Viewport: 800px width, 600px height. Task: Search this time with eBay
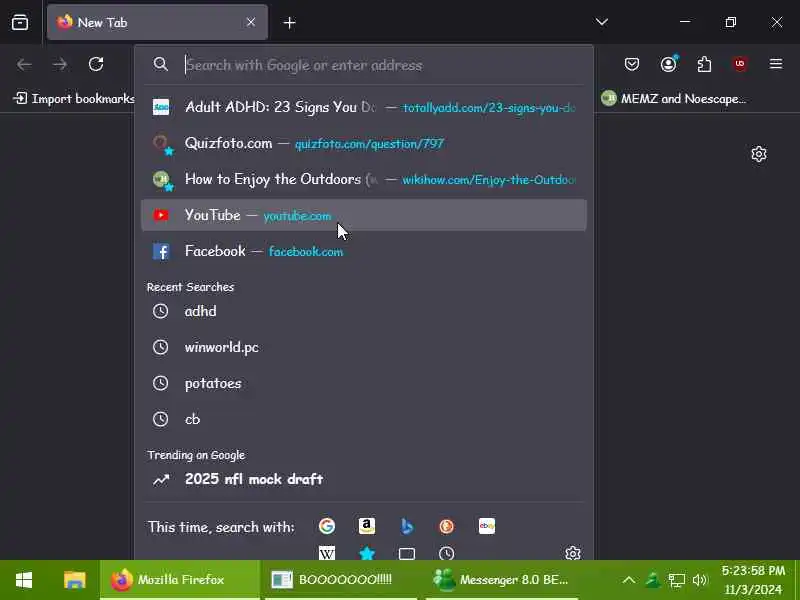(487, 526)
